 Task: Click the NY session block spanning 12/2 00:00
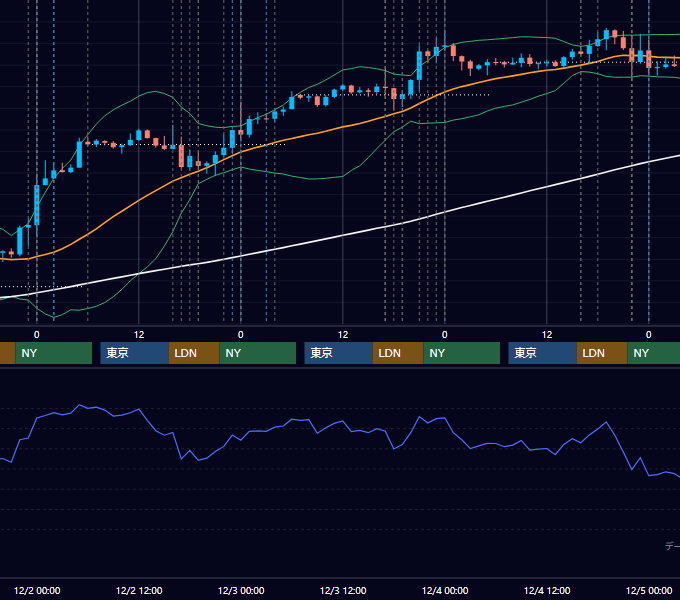[x=54, y=353]
